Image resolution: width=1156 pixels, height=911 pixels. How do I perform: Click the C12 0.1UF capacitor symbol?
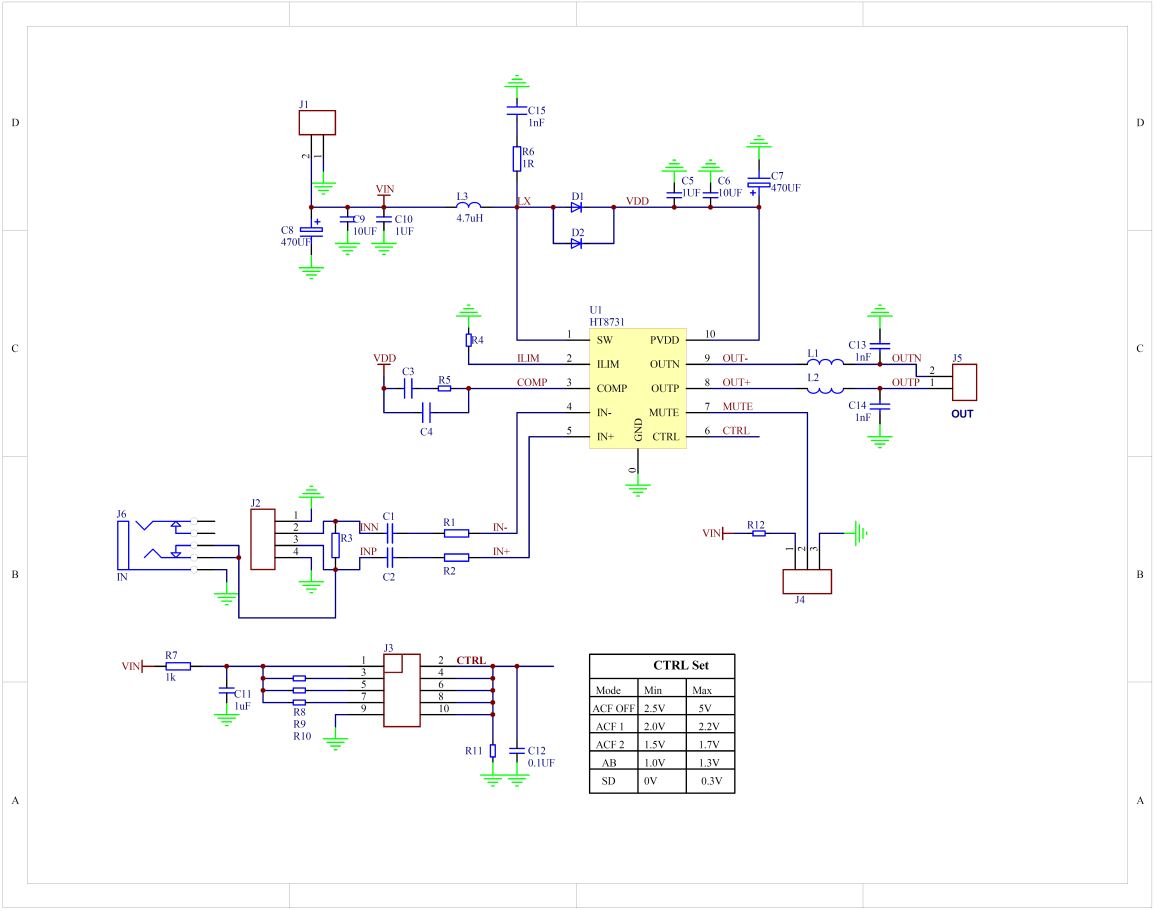(x=517, y=750)
